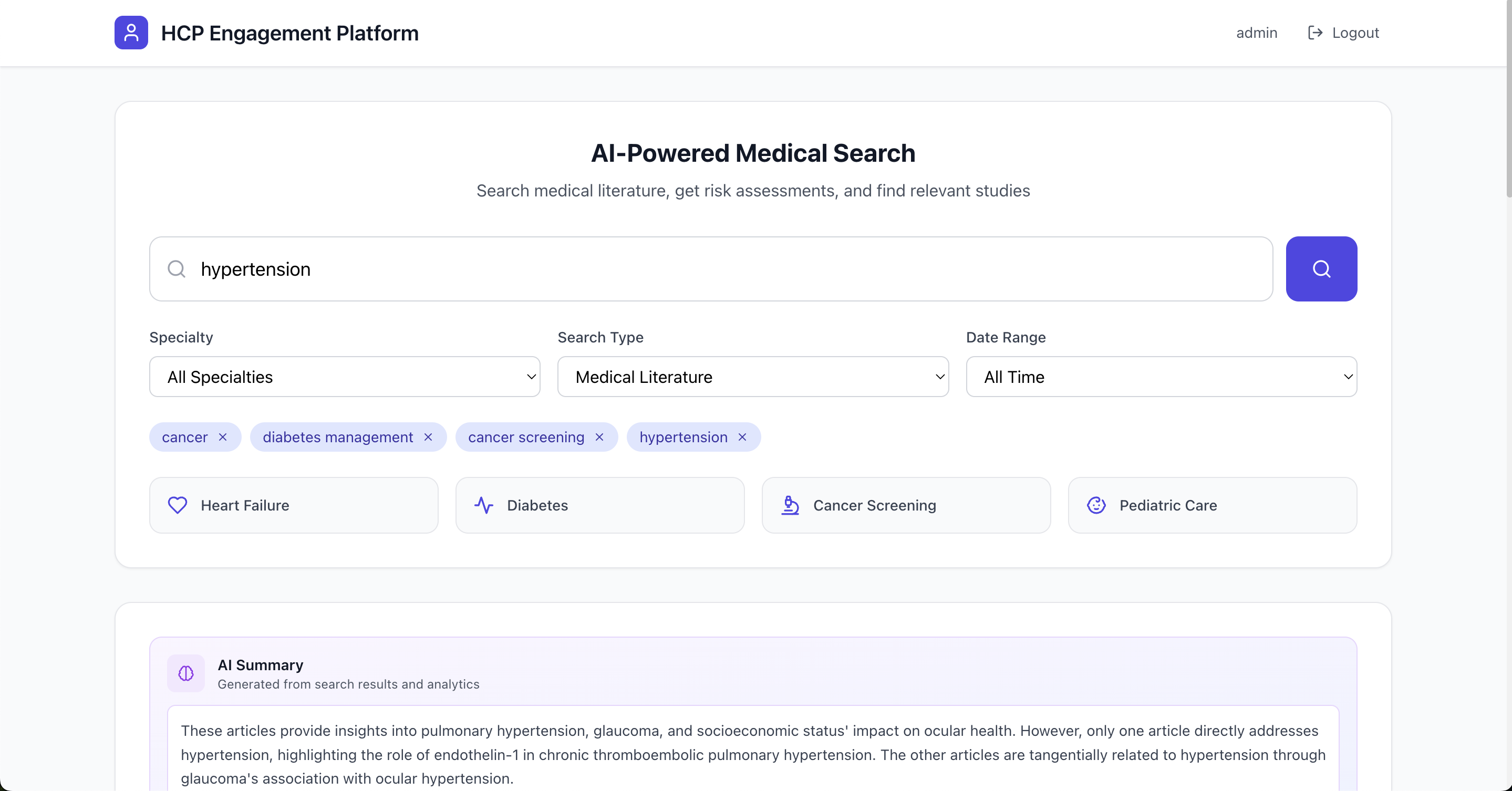Choose the Diabetes quick search card
This screenshot has height=791, width=1512.
tap(599, 505)
